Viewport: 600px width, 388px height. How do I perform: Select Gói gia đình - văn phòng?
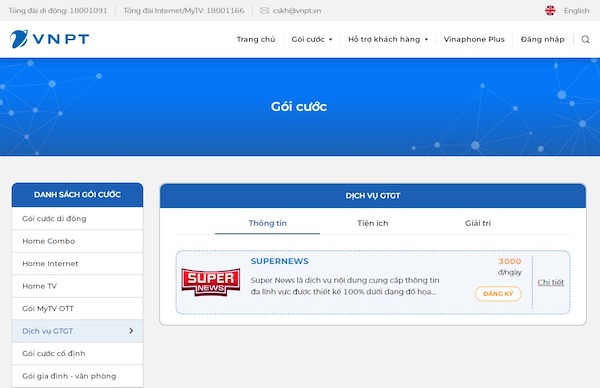(77, 376)
